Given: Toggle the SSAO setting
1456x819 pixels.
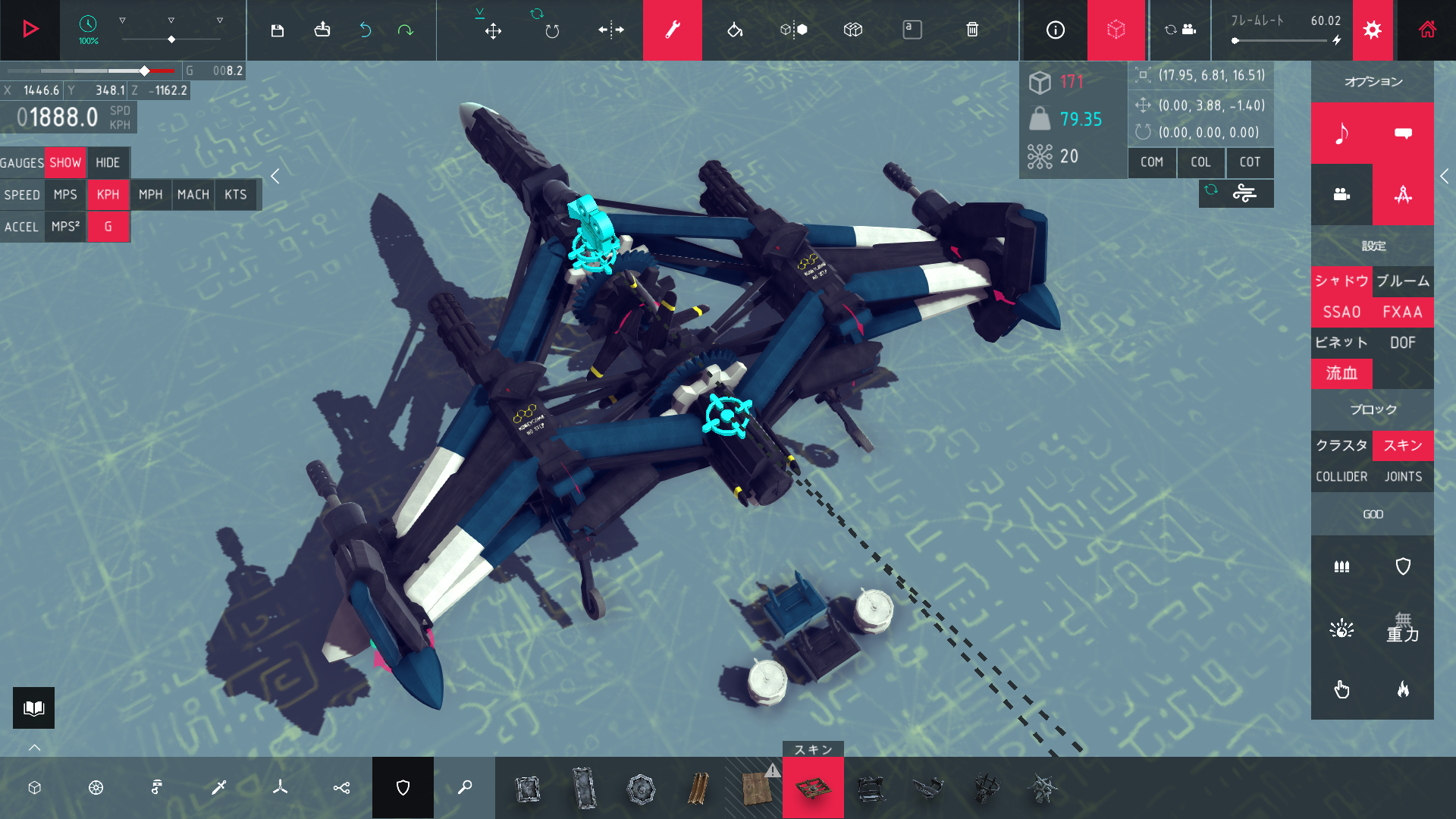Looking at the screenshot, I should (1341, 312).
